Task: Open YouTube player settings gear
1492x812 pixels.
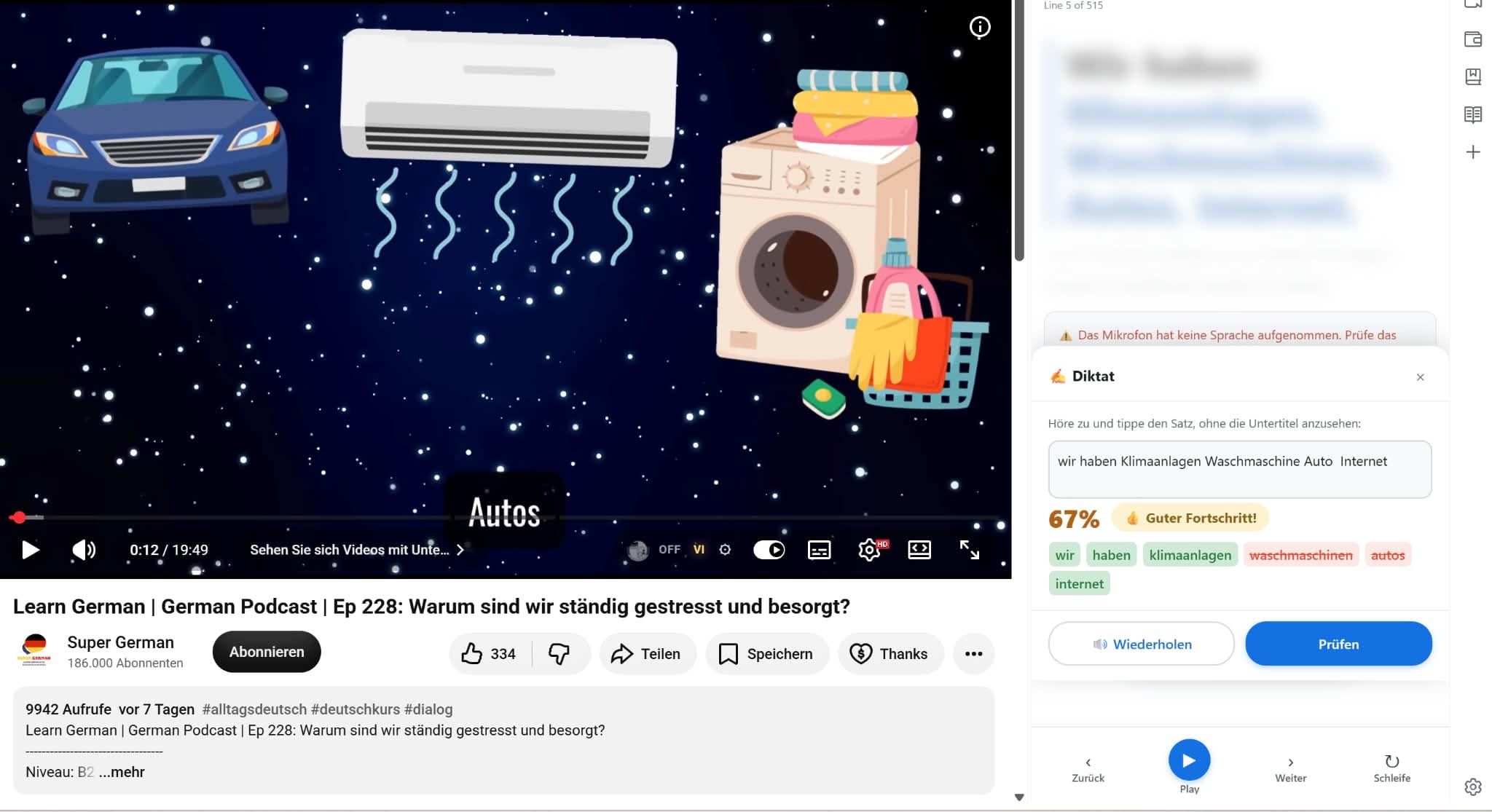Action: [870, 550]
